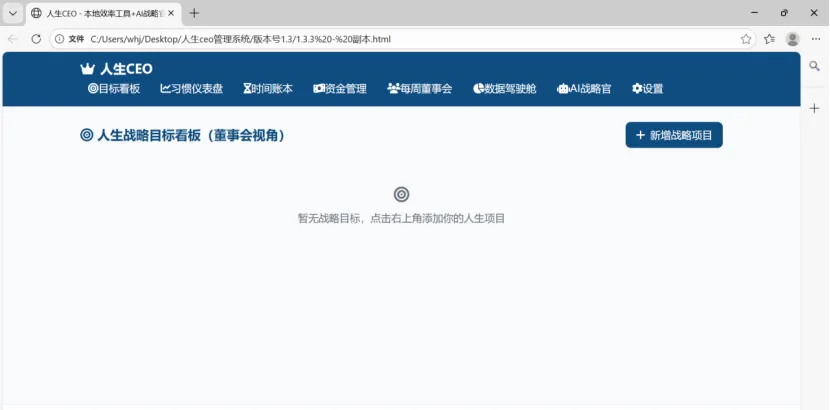The height and width of the screenshot is (410, 830).
Task: Click the crown logo icon
Action: pos(87,69)
